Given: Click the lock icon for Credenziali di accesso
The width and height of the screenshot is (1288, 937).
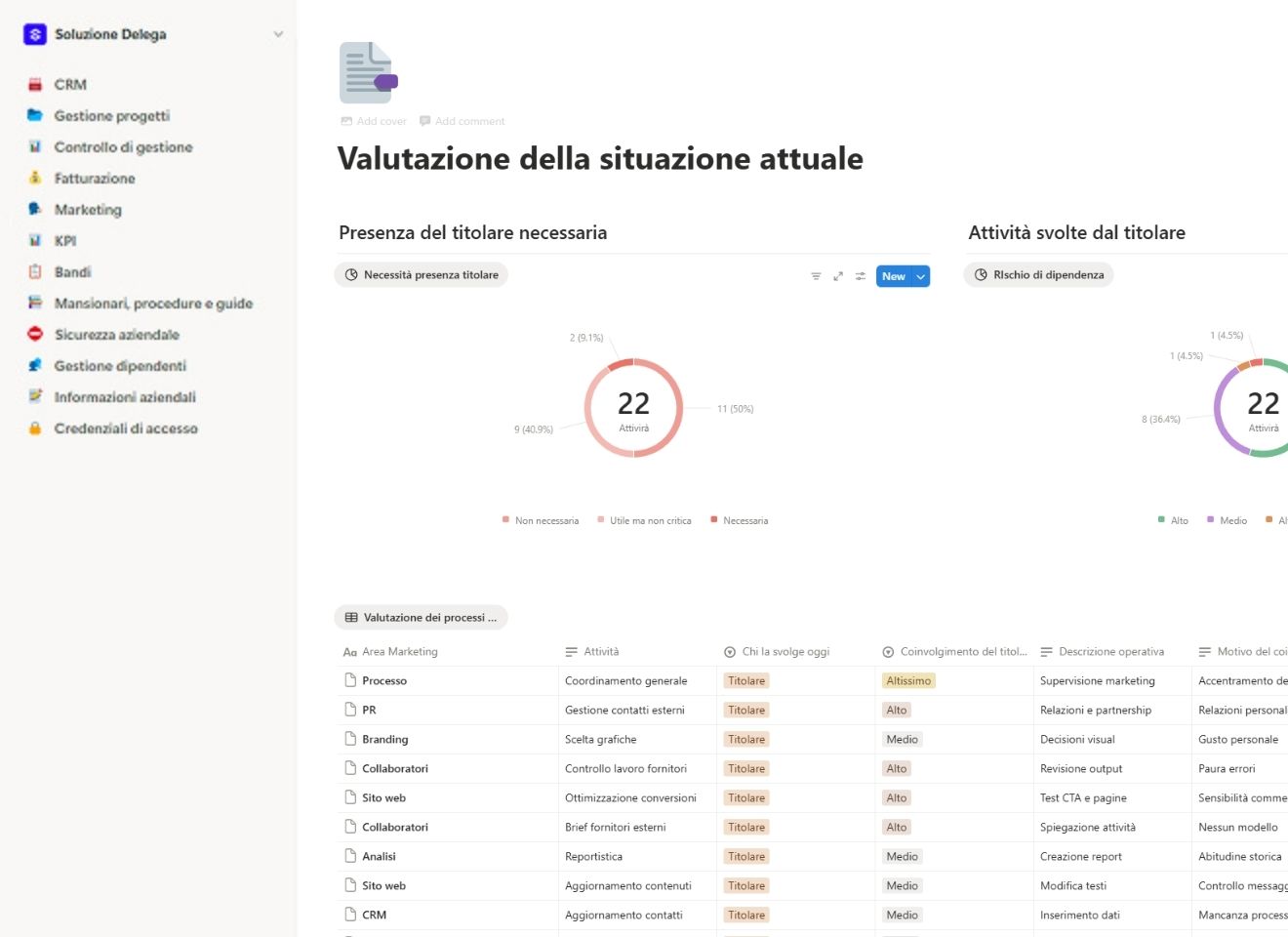Looking at the screenshot, I should point(33,428).
